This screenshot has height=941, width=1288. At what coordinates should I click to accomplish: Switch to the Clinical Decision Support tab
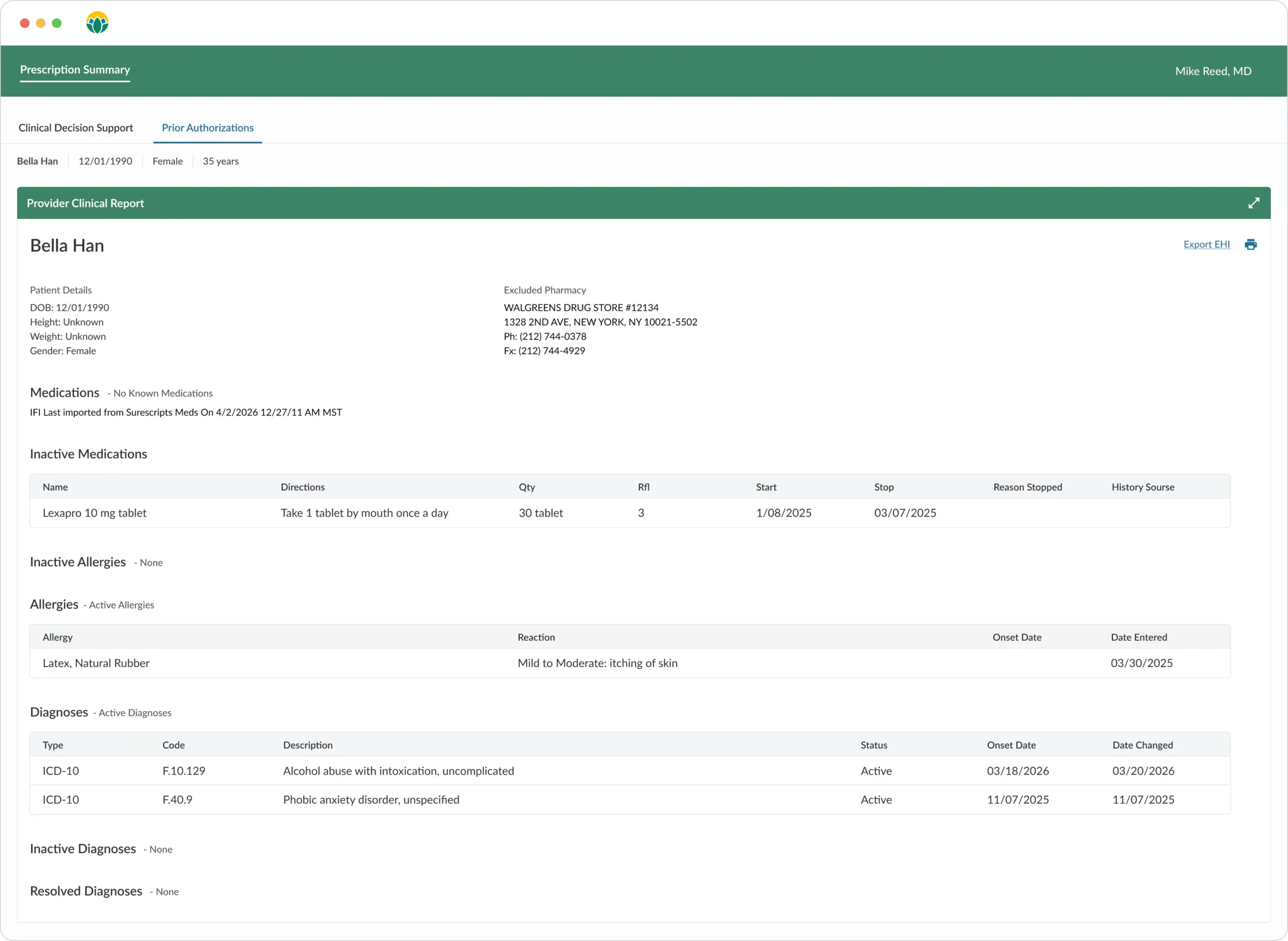click(x=76, y=128)
